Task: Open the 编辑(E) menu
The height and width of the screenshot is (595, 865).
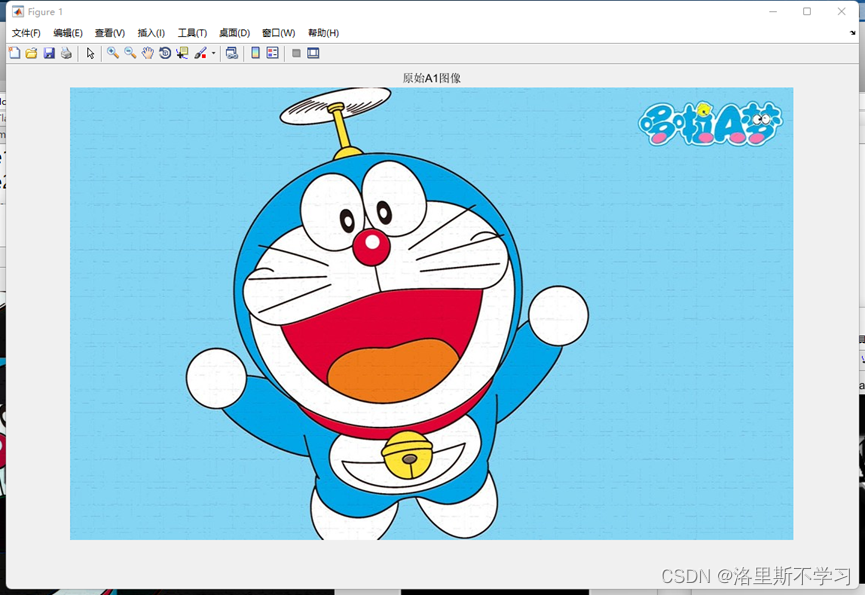Action: [x=68, y=33]
